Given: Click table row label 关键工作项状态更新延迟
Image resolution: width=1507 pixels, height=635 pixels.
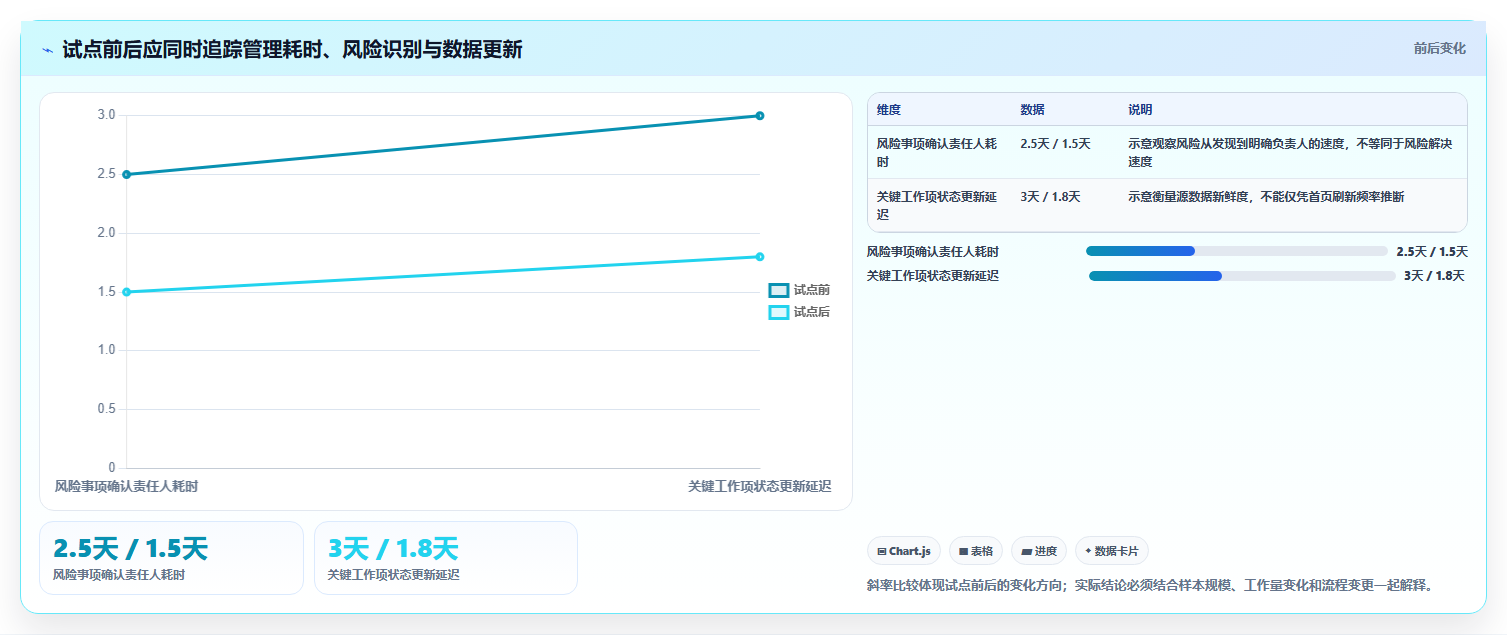Looking at the screenshot, I should click(937, 206).
